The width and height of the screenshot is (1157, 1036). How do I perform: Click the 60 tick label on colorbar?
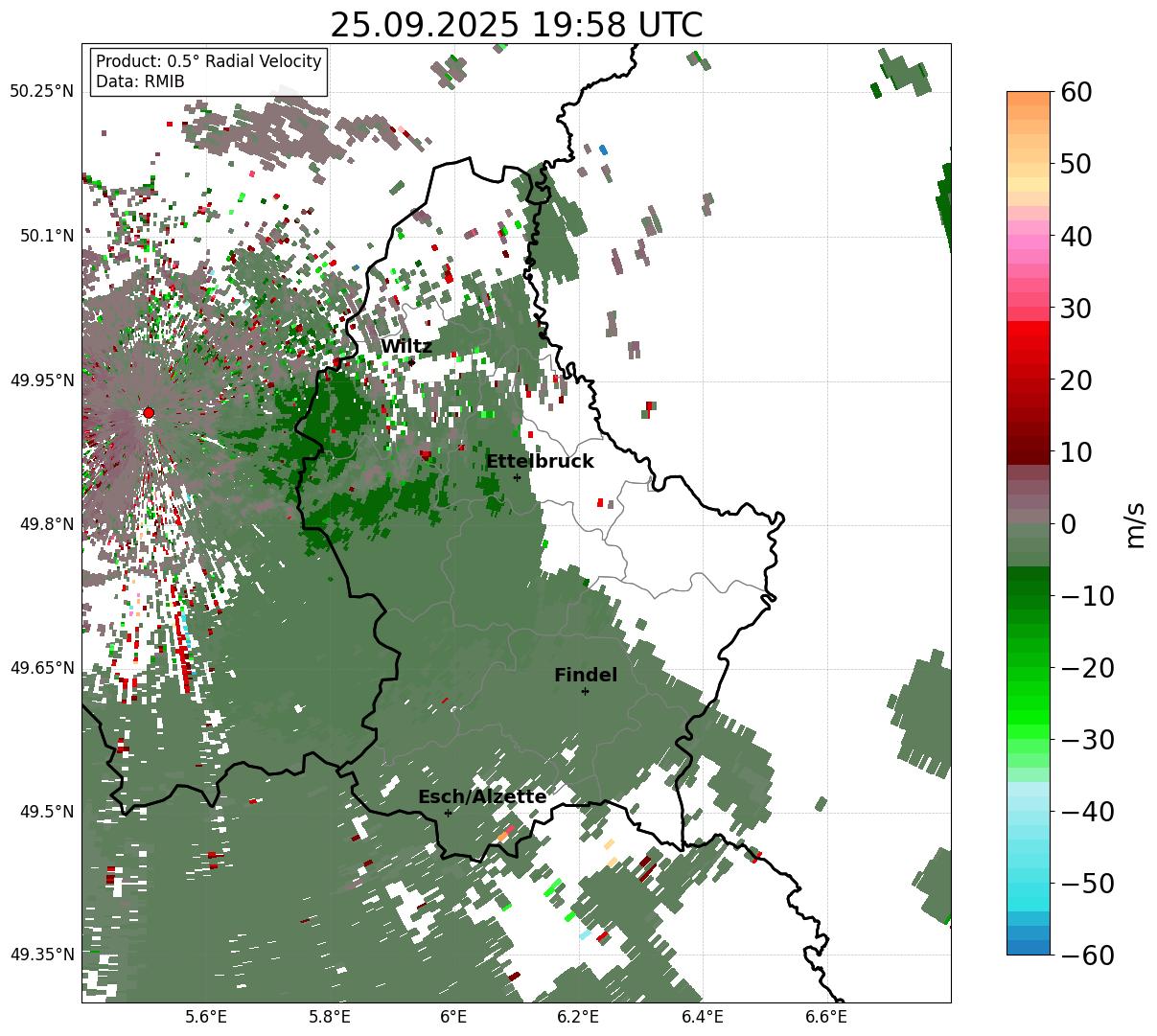[x=1078, y=93]
